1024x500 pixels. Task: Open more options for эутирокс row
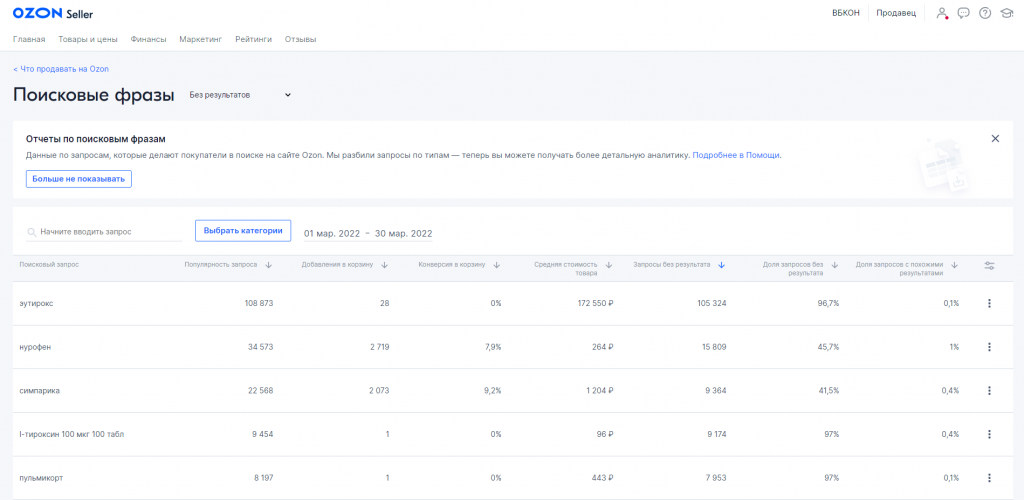pos(989,304)
